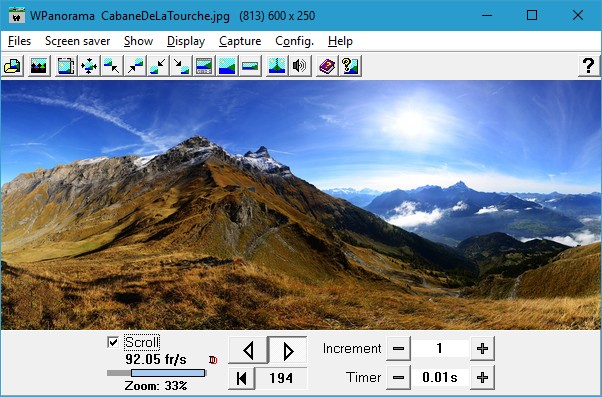This screenshot has width=602, height=397.
Task: Click the blue position slider bar
Action: pyautogui.click(x=168, y=373)
